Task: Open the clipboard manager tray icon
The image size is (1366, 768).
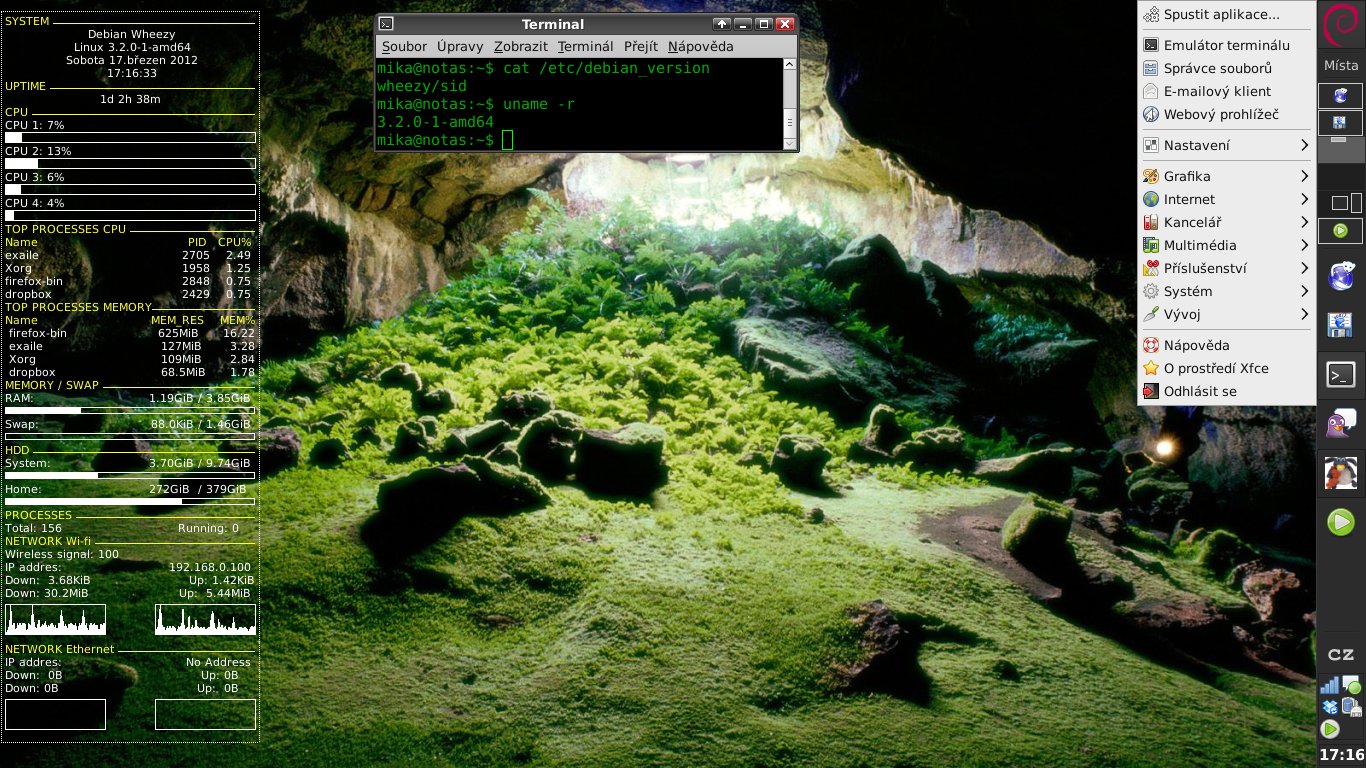Action: [1351, 708]
